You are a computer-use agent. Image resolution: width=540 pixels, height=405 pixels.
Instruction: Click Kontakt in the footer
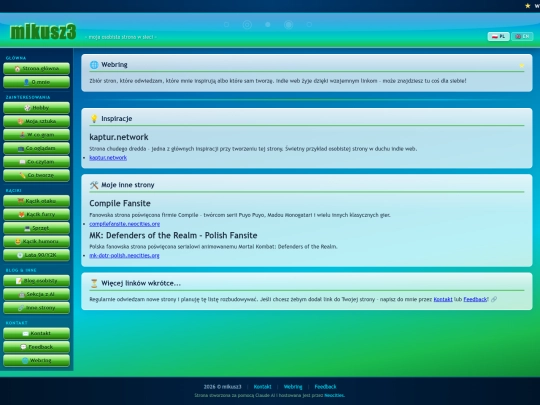tap(262, 387)
